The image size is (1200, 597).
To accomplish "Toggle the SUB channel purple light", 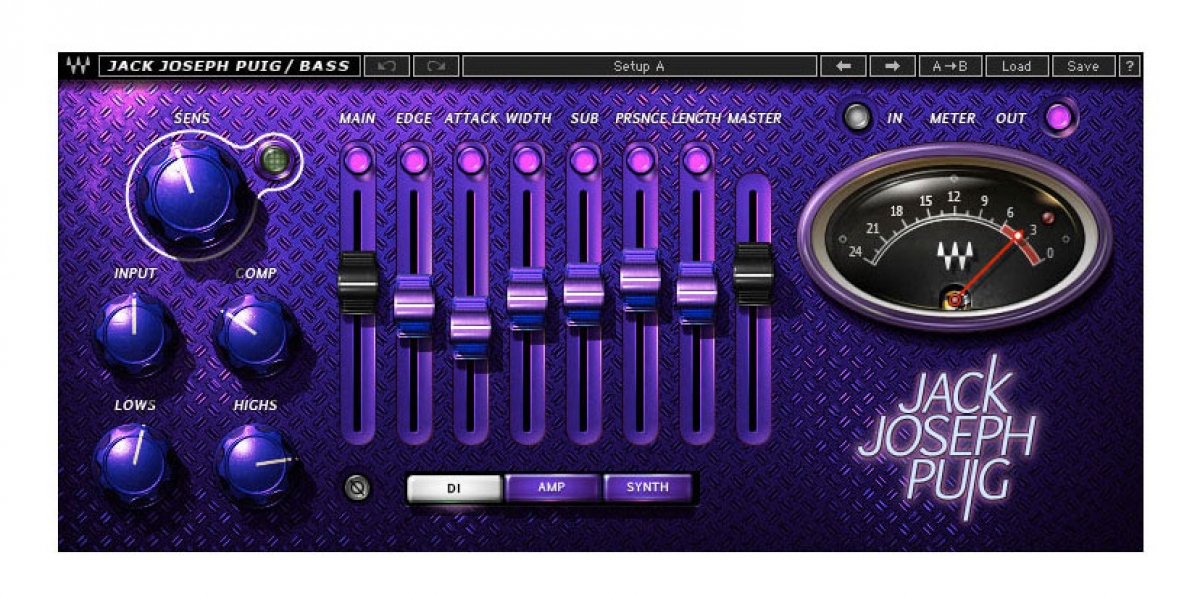I will tap(584, 160).
